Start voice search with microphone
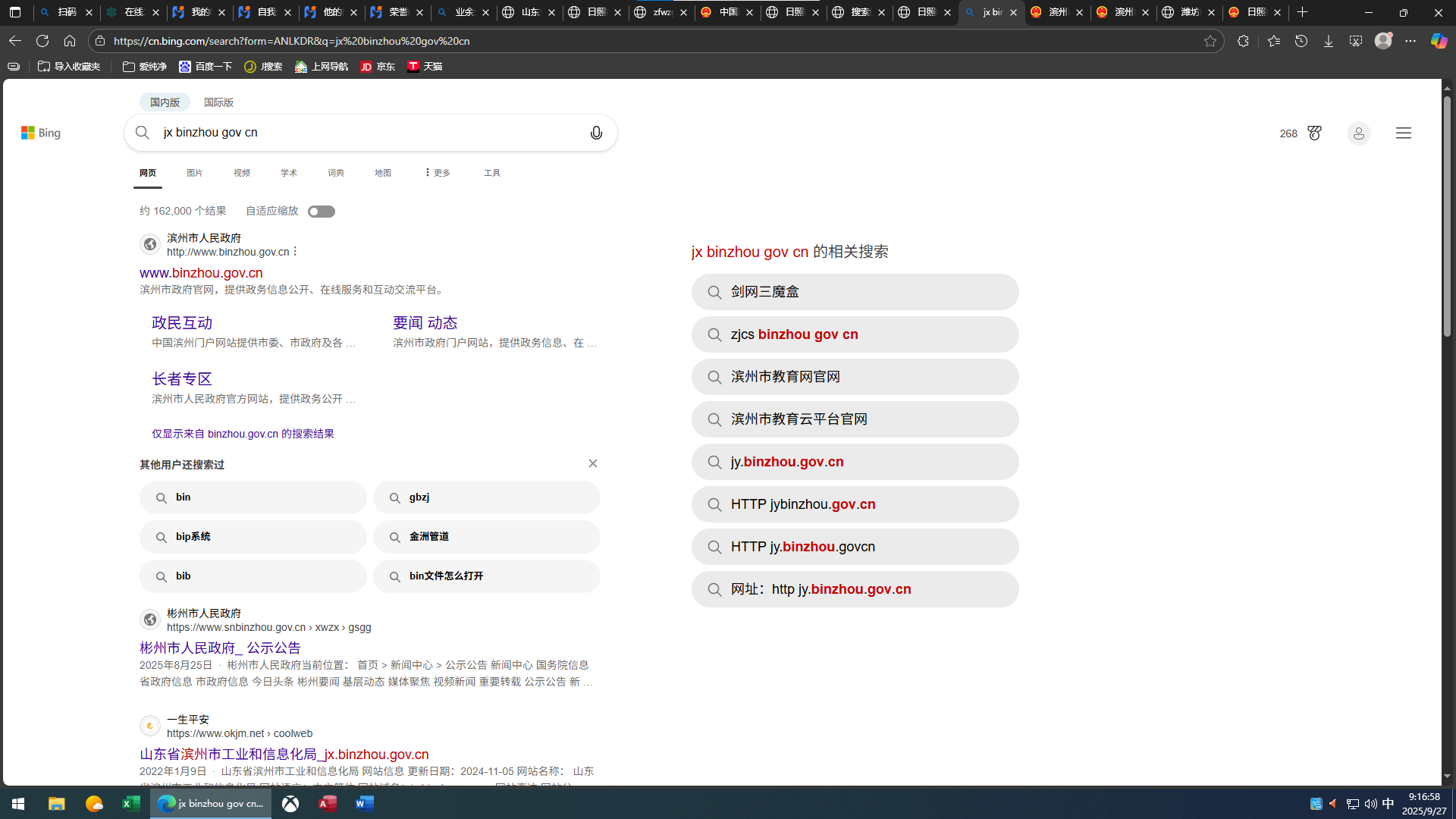The image size is (1456, 819). tap(596, 133)
